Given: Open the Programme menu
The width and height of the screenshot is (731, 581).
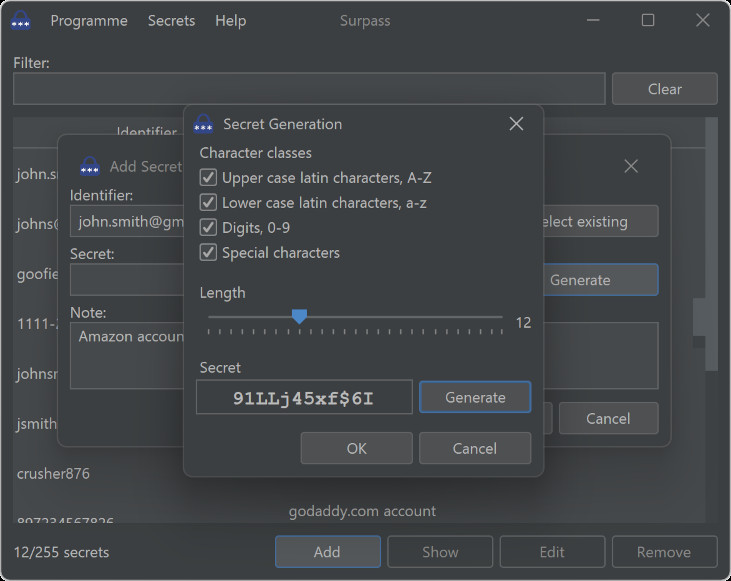Looking at the screenshot, I should click(x=89, y=20).
